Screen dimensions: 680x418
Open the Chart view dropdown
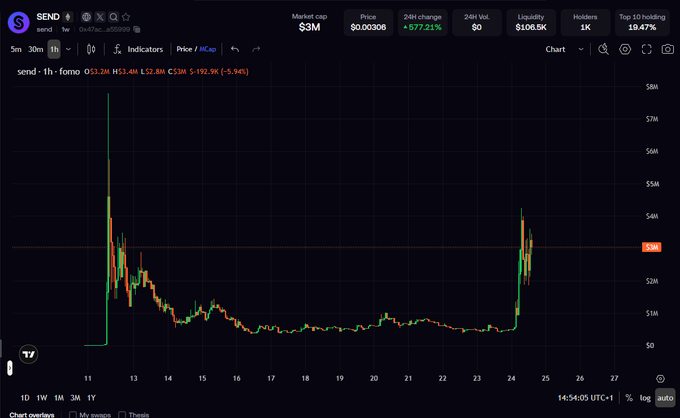[565, 49]
